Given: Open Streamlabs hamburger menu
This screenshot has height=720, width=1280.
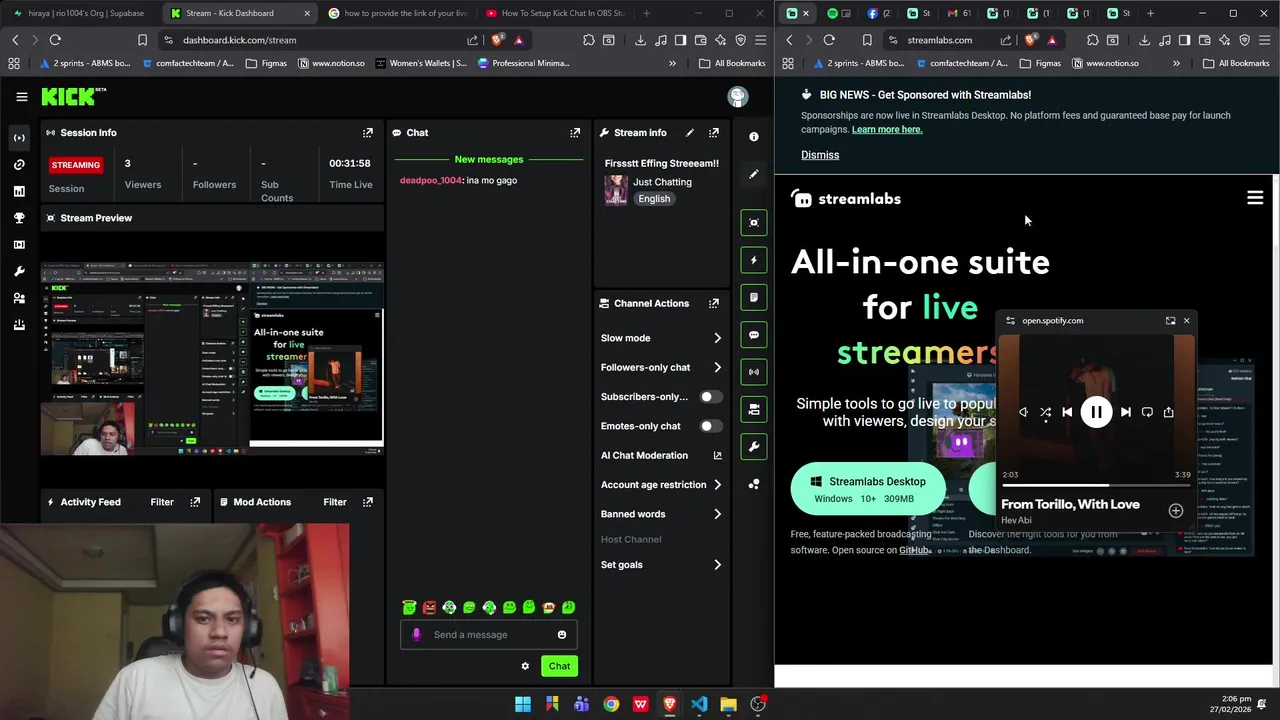Looking at the screenshot, I should point(1255,198).
